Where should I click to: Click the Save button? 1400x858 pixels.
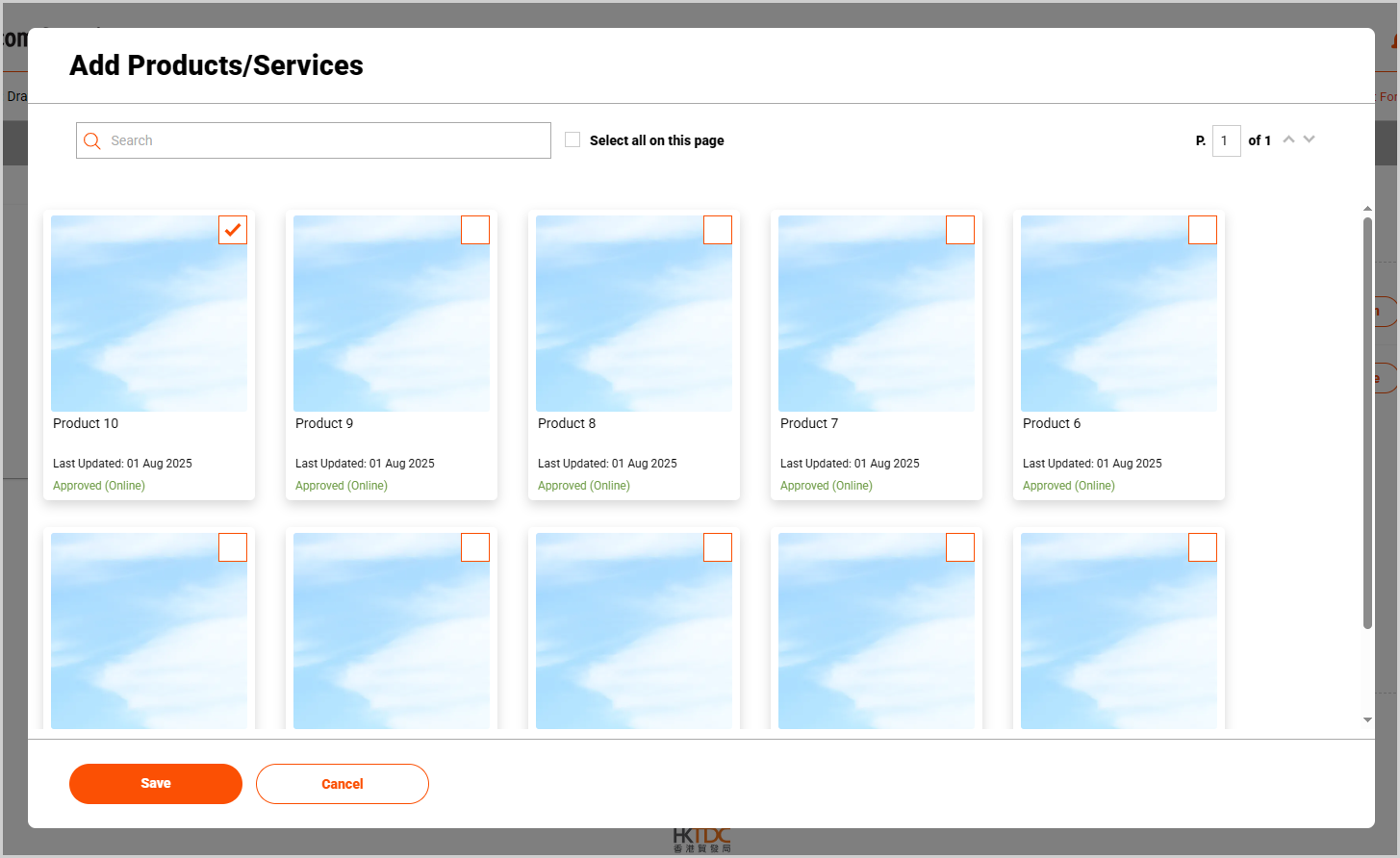pos(156,784)
